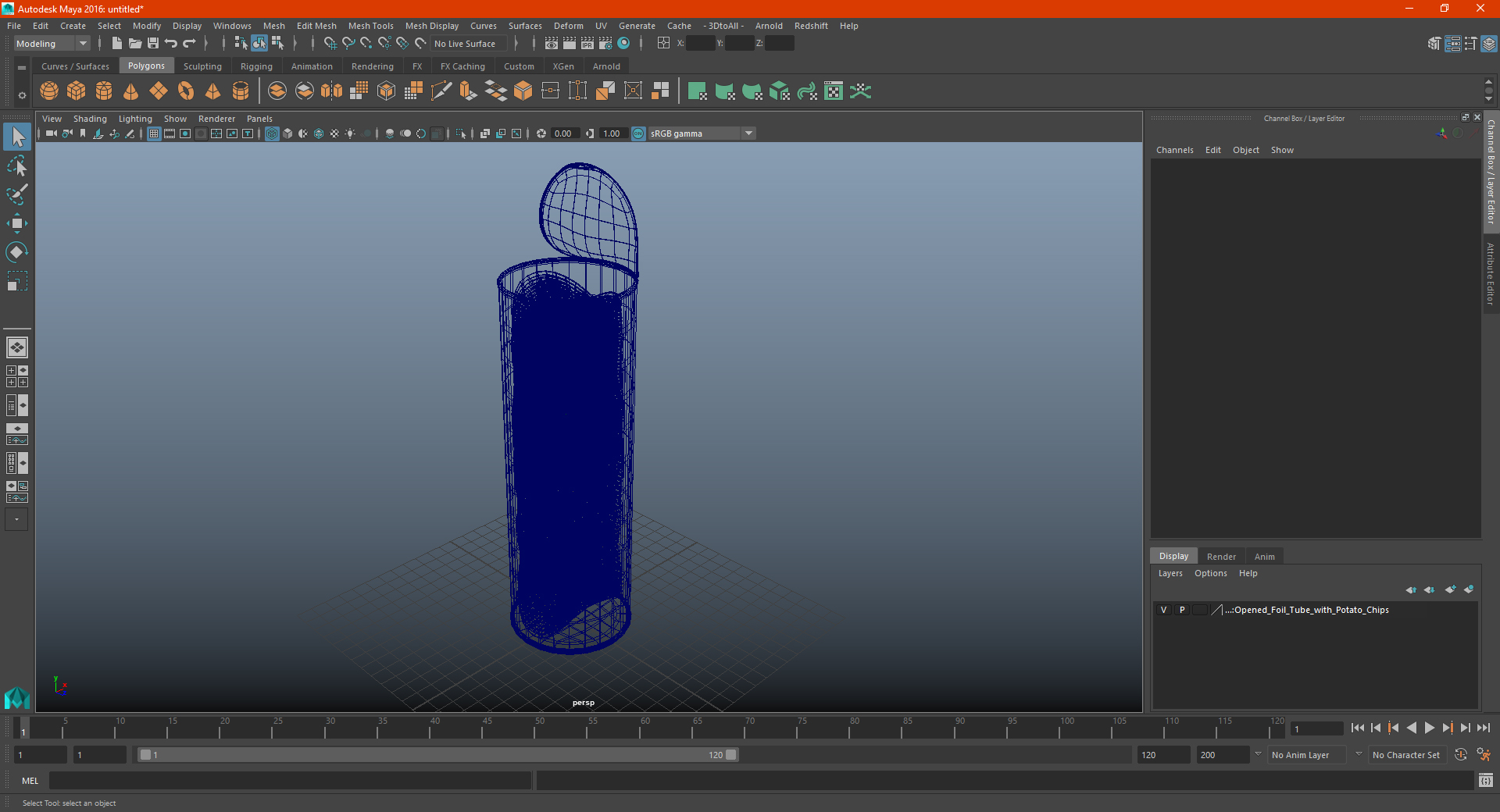Click the Redo arrow icon
The width and height of the screenshot is (1500, 812).
[189, 44]
